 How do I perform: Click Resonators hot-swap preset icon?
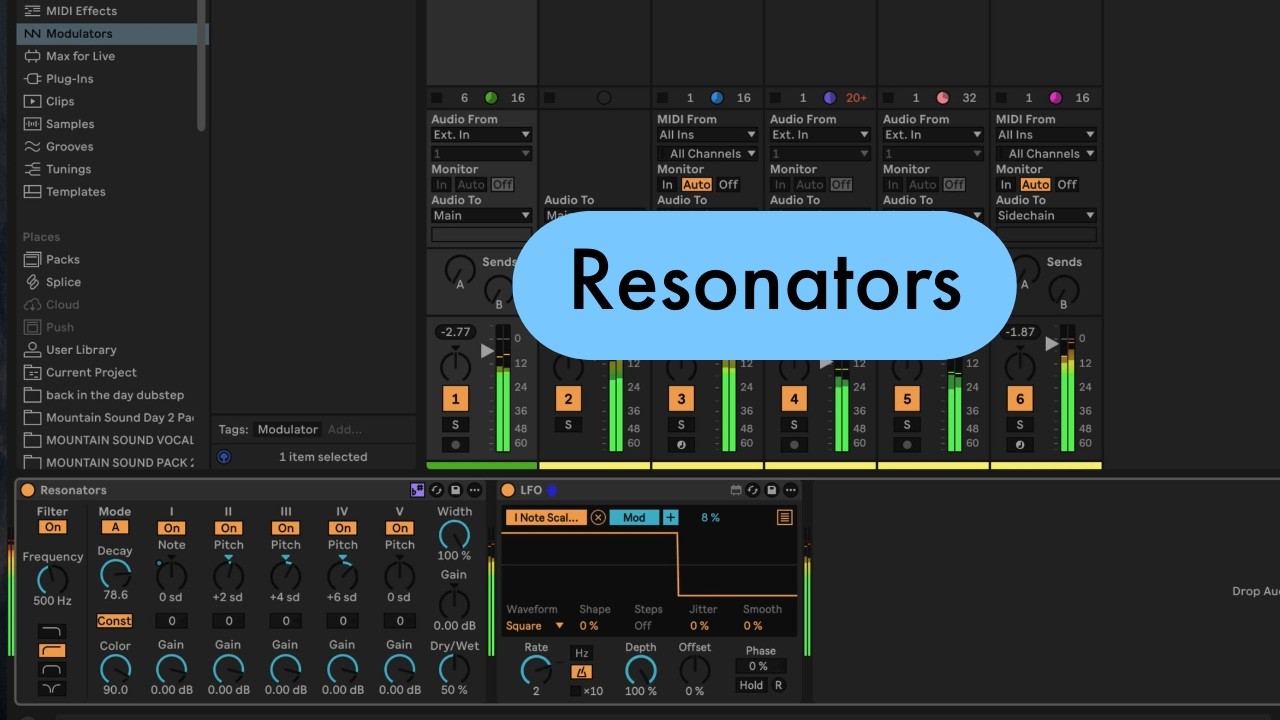(437, 490)
